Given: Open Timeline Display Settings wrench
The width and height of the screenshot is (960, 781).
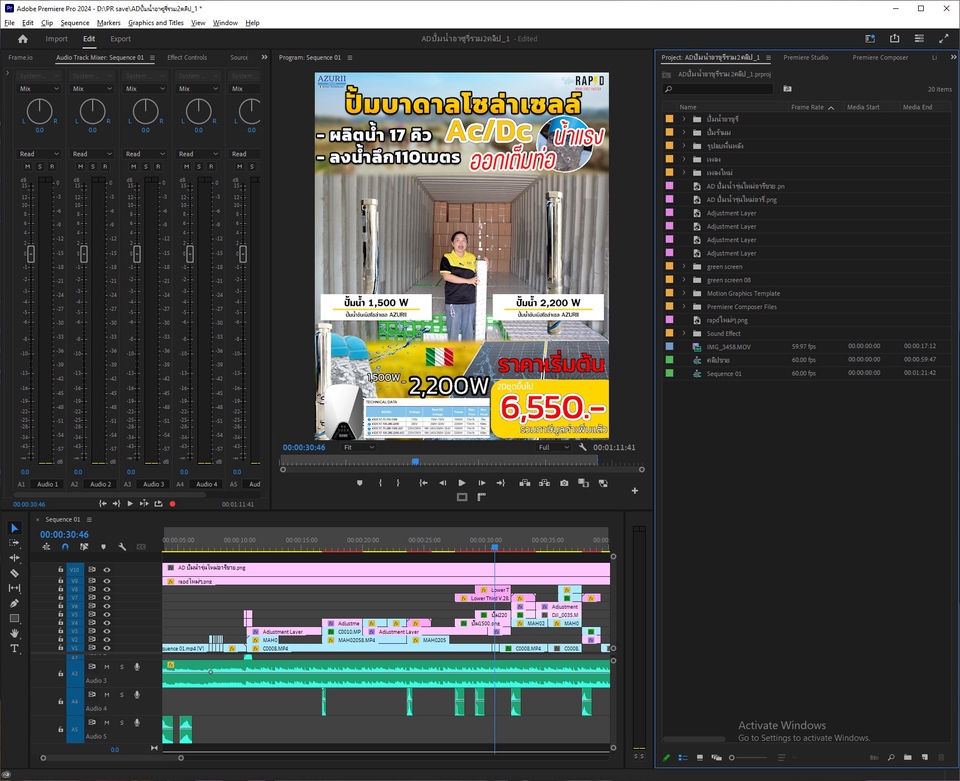Looking at the screenshot, I should (x=122, y=547).
